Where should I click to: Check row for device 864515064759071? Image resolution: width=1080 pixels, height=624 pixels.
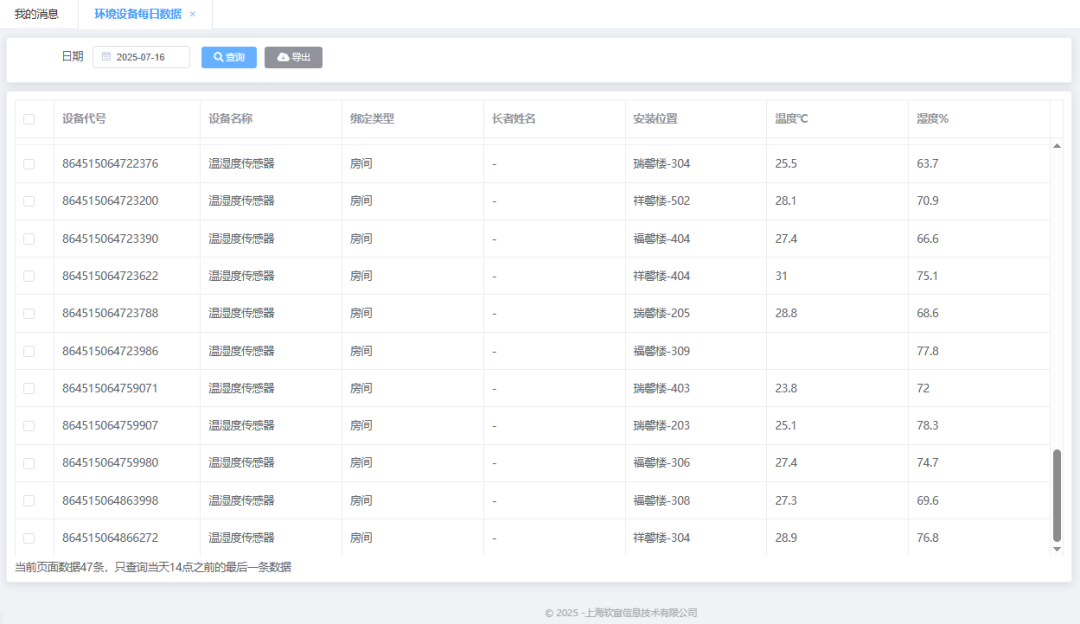coord(29,388)
